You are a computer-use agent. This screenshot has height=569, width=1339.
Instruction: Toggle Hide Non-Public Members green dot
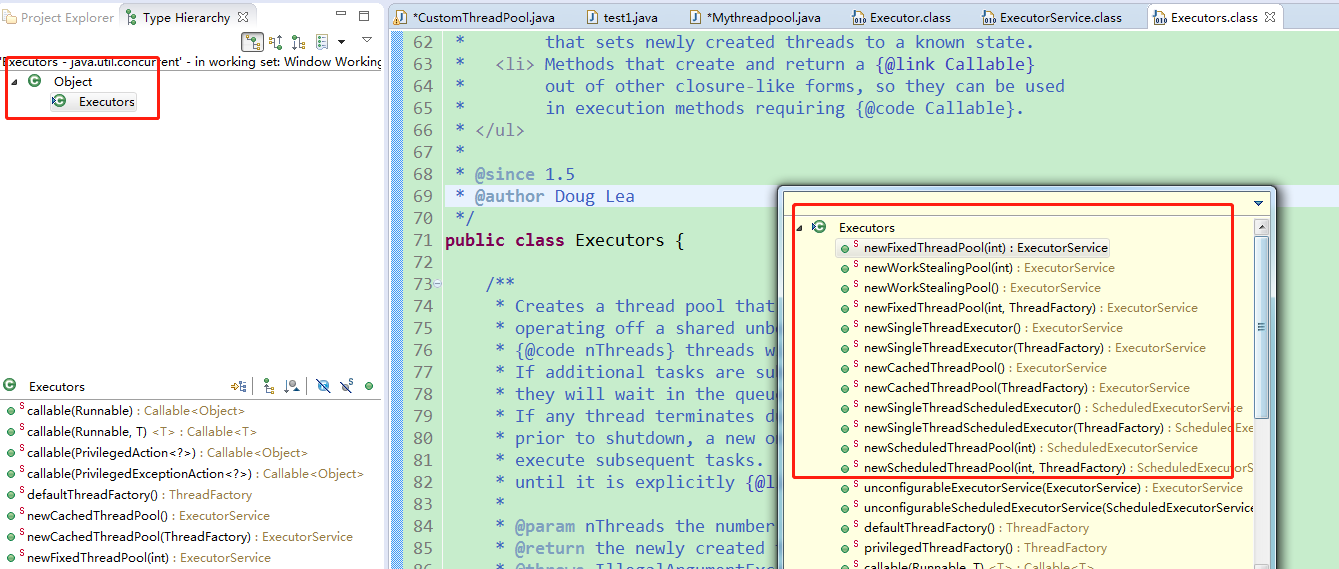[369, 386]
